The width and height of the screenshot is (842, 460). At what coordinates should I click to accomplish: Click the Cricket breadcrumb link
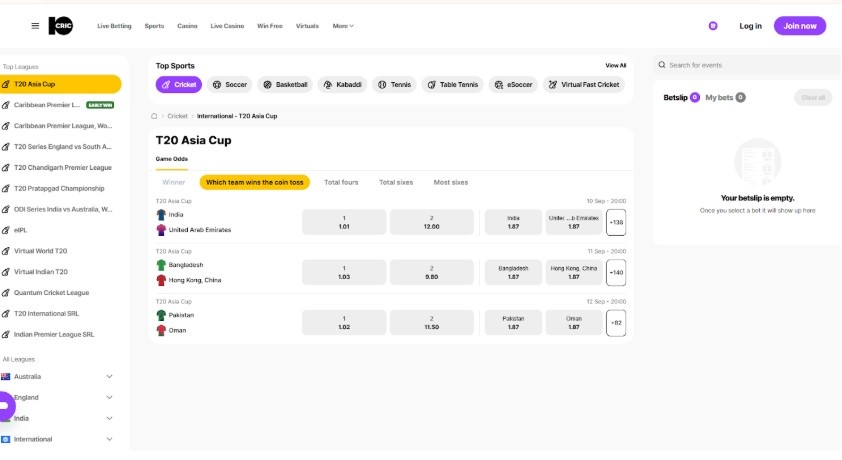(177, 116)
